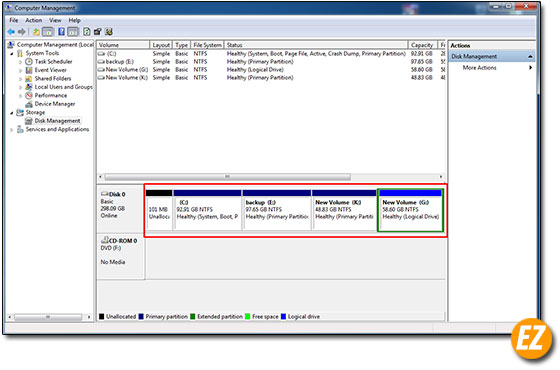Screen dimensions: 560x370
Task: Click the Shared Folders icon in tree
Action: click(x=29, y=79)
